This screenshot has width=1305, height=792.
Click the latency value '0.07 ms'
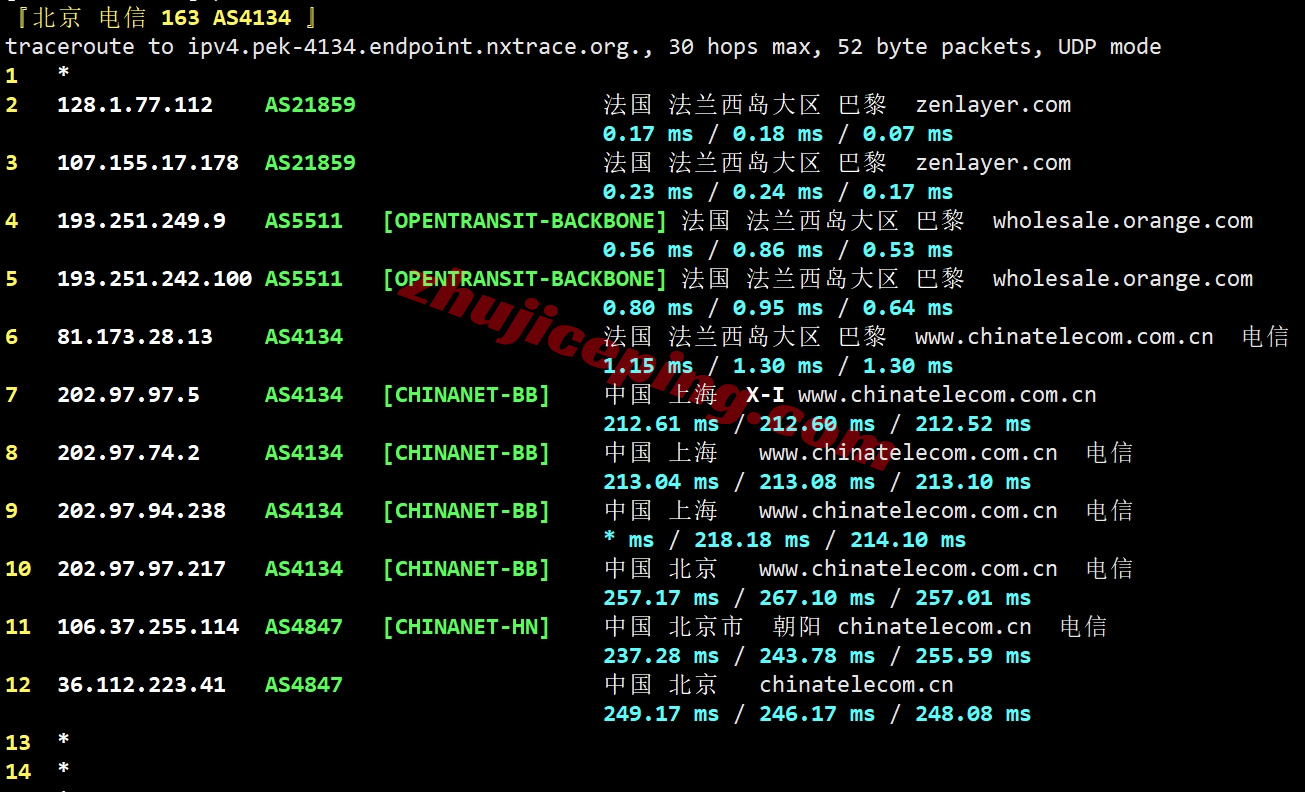tap(908, 134)
